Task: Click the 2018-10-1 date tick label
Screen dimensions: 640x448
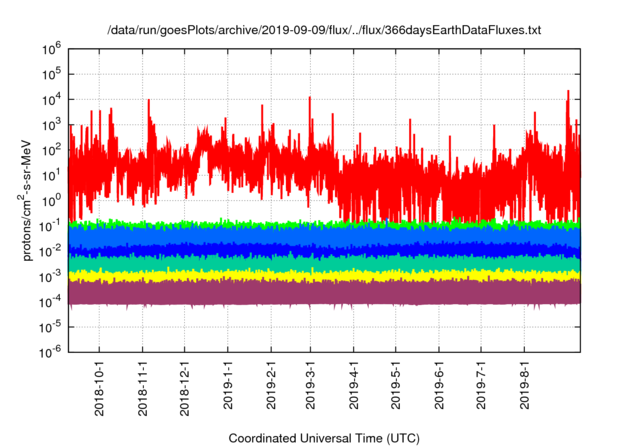Action: tap(99, 387)
